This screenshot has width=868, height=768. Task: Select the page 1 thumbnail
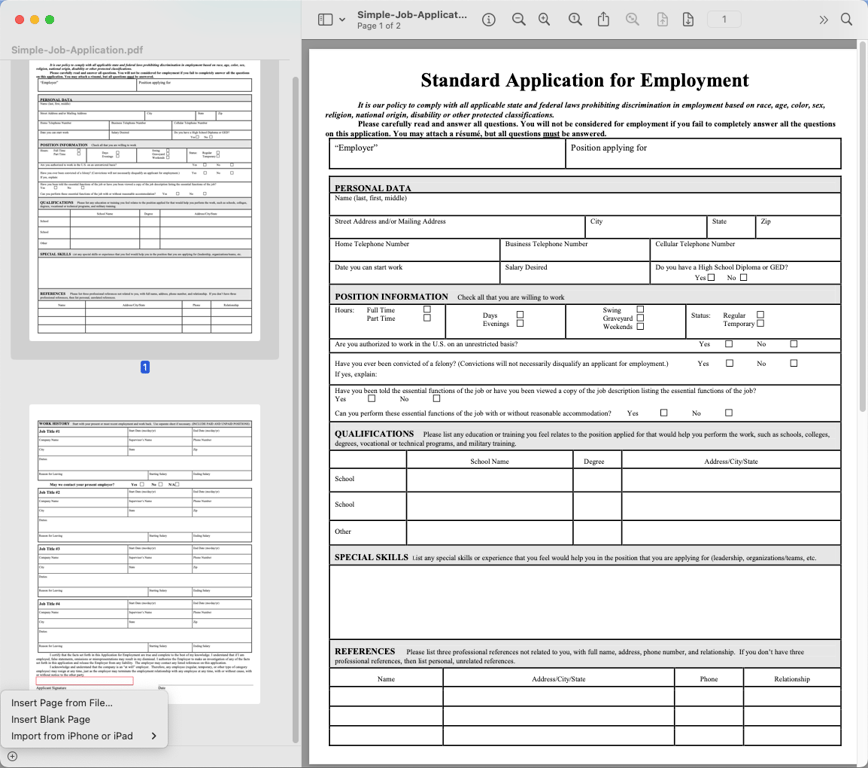tap(144, 200)
